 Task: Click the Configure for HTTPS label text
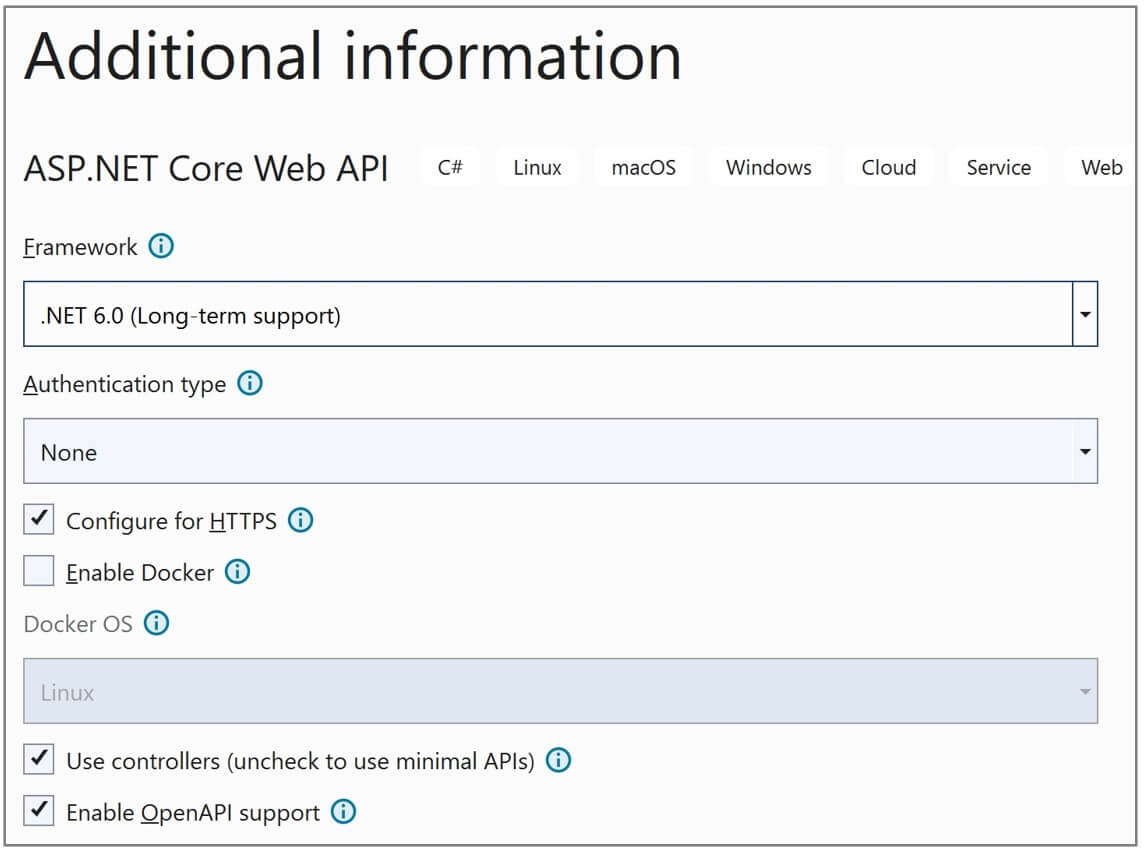point(171,521)
